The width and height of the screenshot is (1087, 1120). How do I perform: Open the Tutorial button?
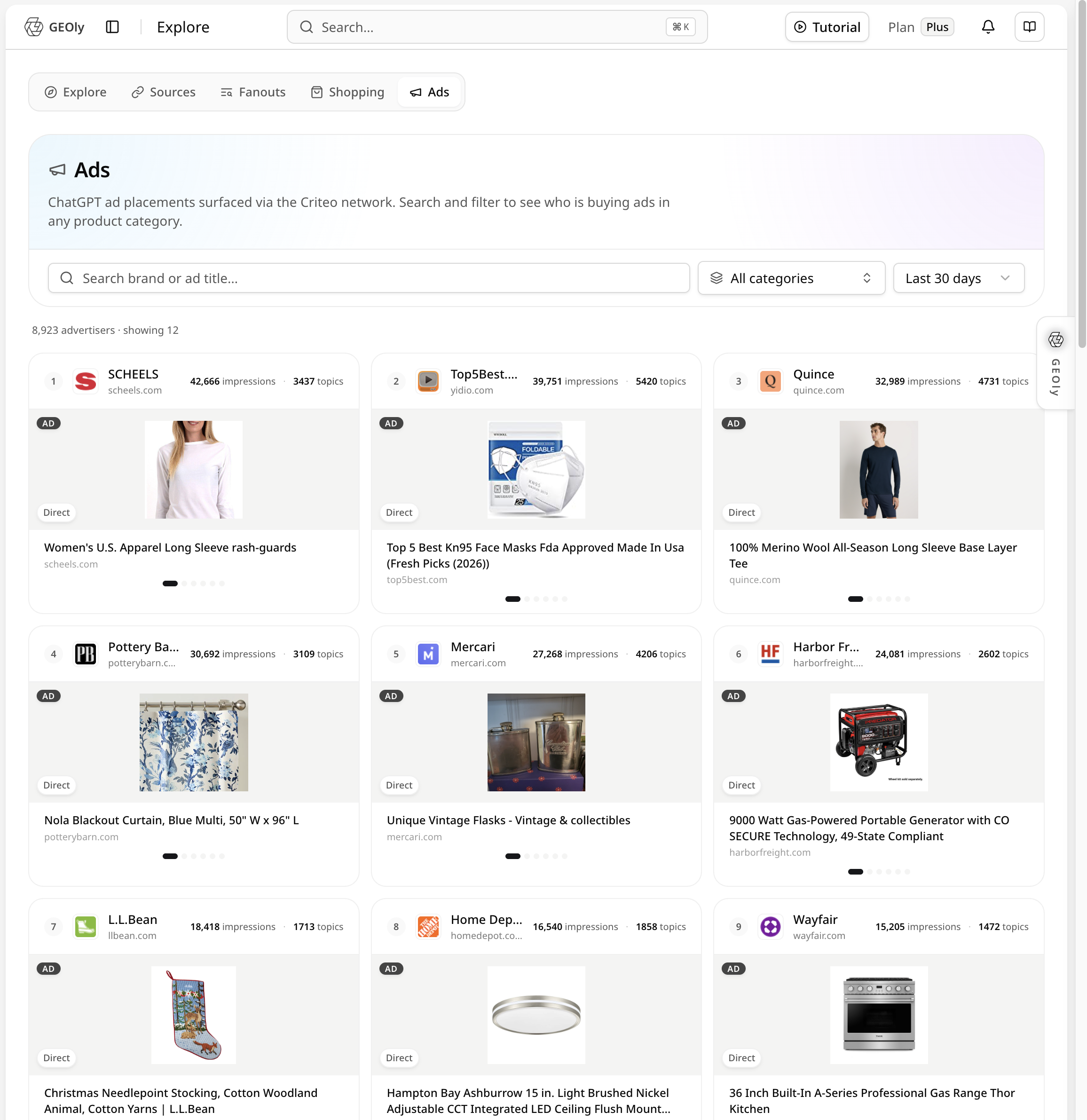tap(827, 27)
